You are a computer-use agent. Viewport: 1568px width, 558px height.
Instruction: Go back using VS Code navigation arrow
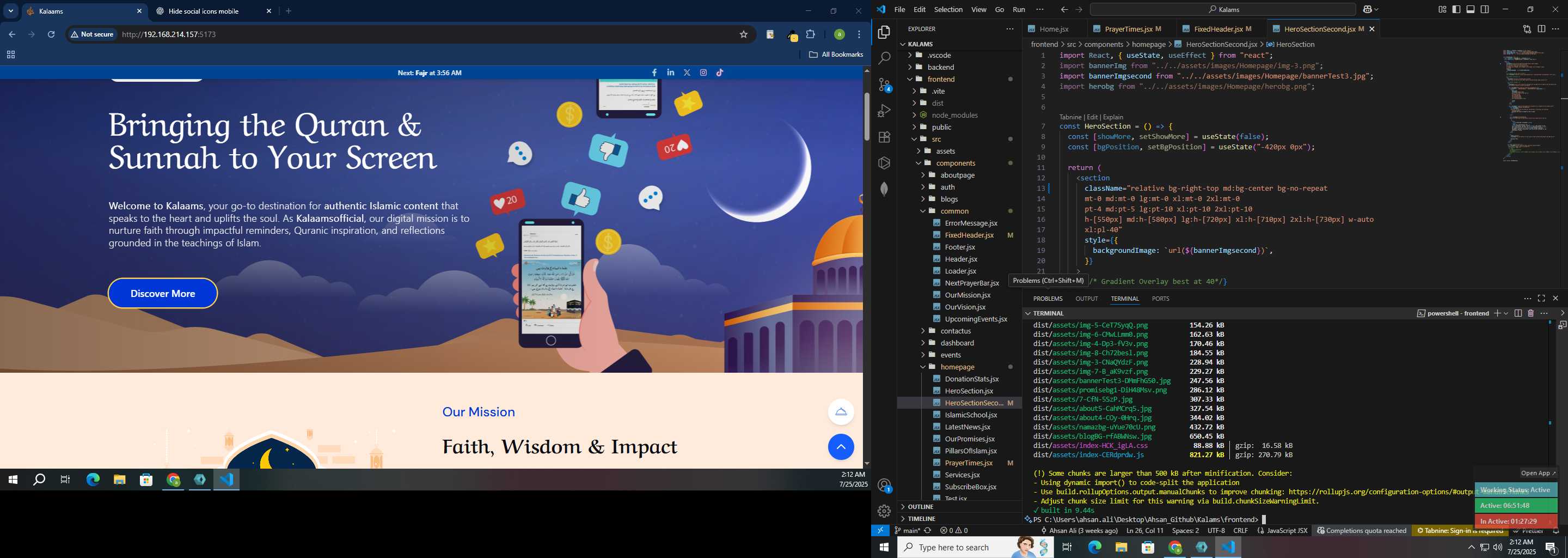[x=1064, y=9]
